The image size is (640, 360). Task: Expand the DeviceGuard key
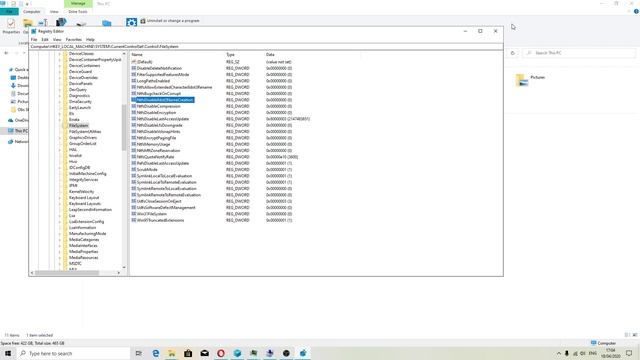tap(60, 71)
